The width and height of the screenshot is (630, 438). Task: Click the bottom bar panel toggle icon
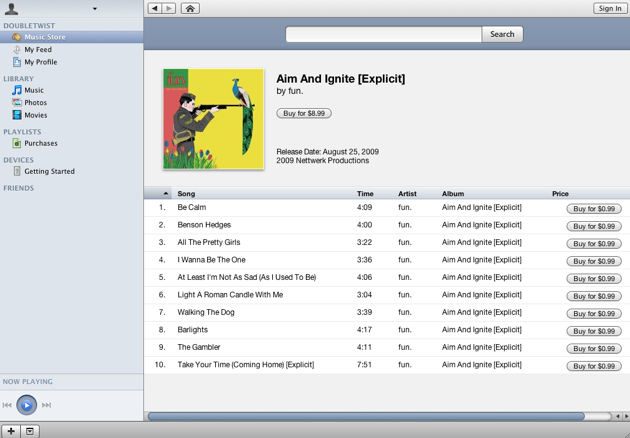pyautogui.click(x=30, y=431)
